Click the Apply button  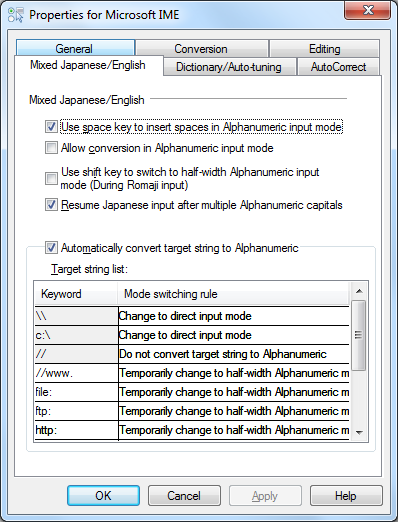pyautogui.click(x=265, y=496)
